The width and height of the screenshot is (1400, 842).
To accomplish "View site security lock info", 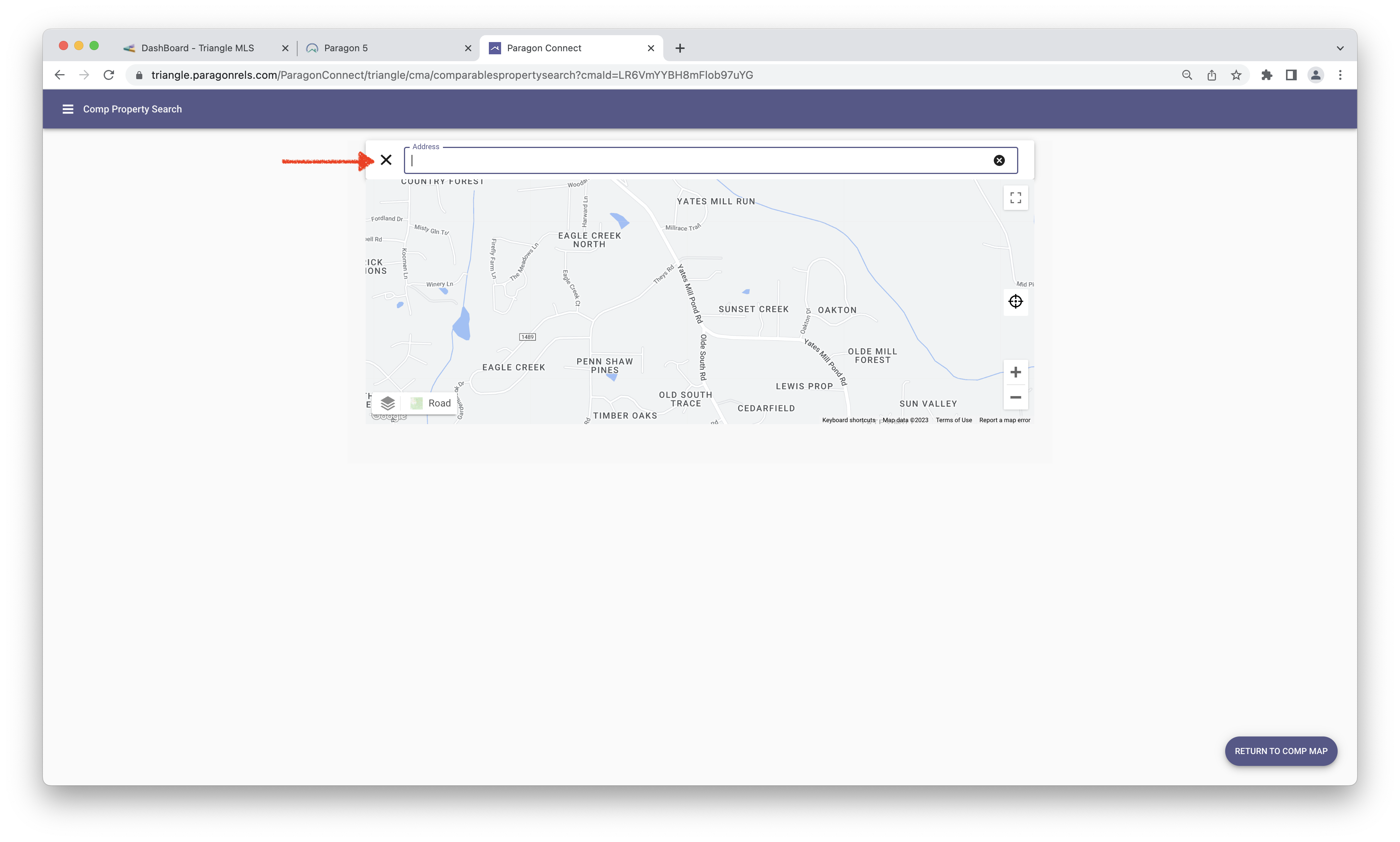I will [139, 75].
